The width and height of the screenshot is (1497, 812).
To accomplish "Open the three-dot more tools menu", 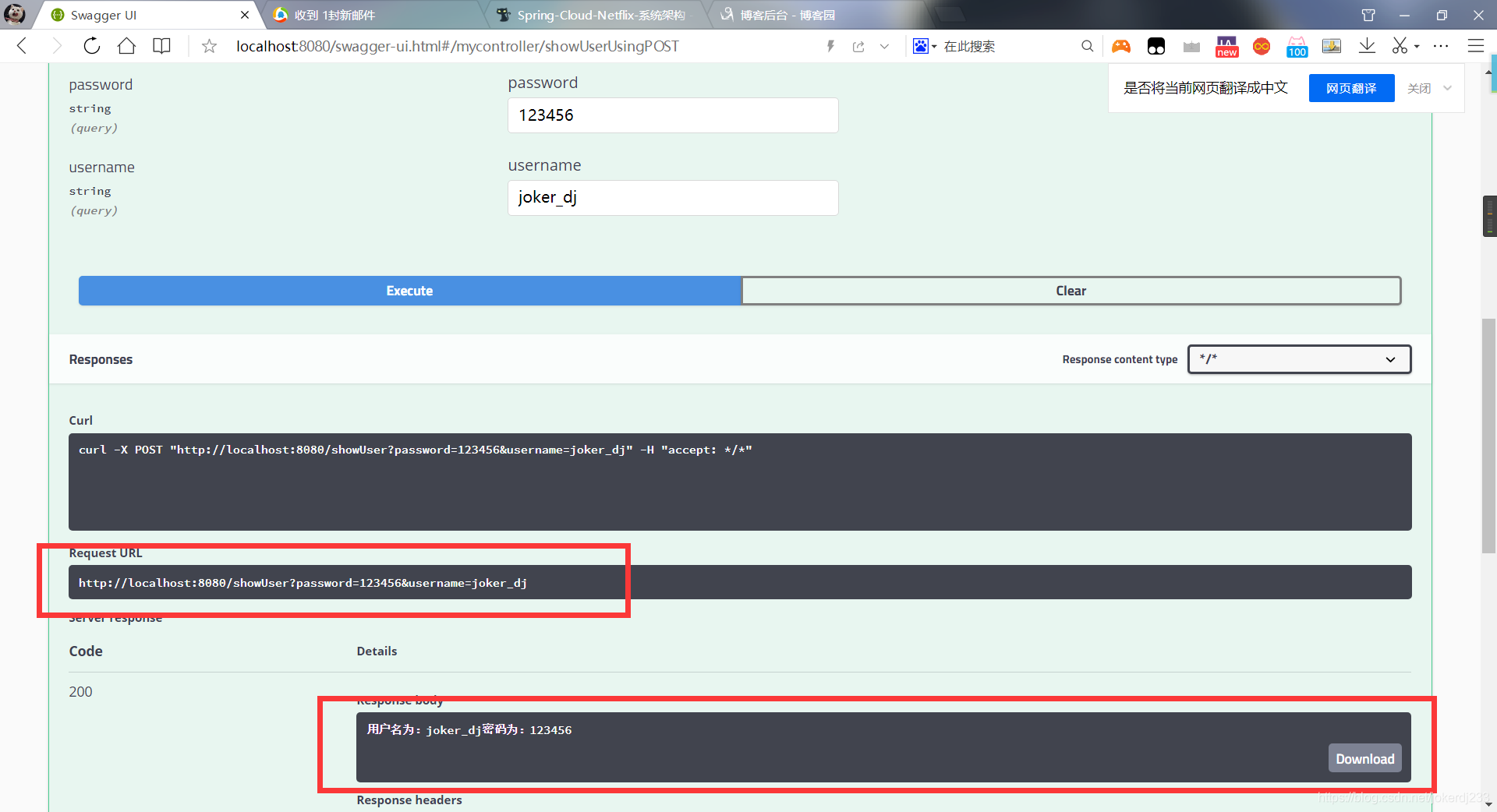I will coord(1441,46).
